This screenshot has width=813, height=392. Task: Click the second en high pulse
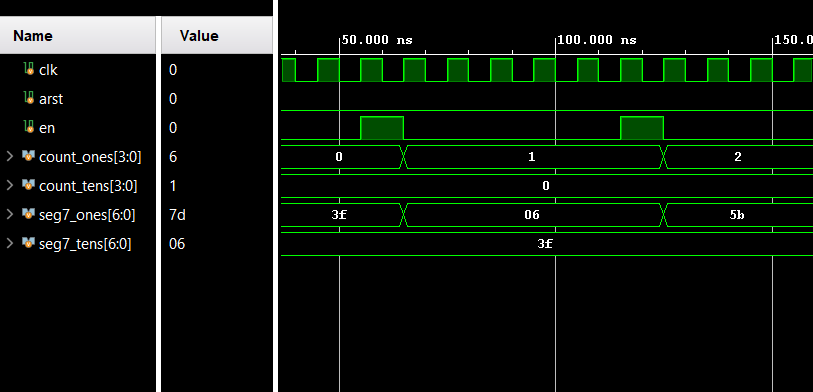tap(642, 128)
